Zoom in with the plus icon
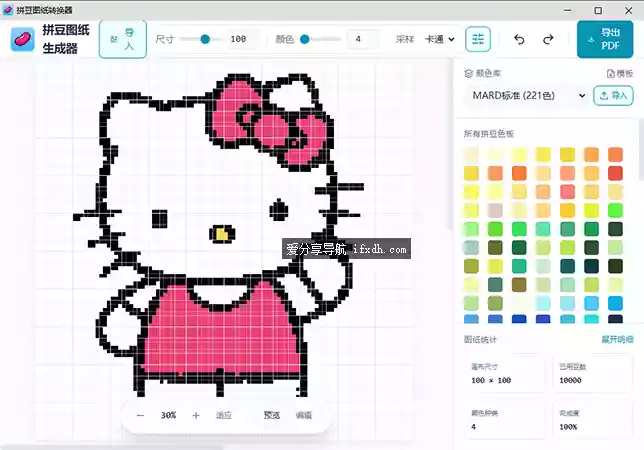Image resolution: width=644 pixels, height=450 pixels. coord(196,416)
